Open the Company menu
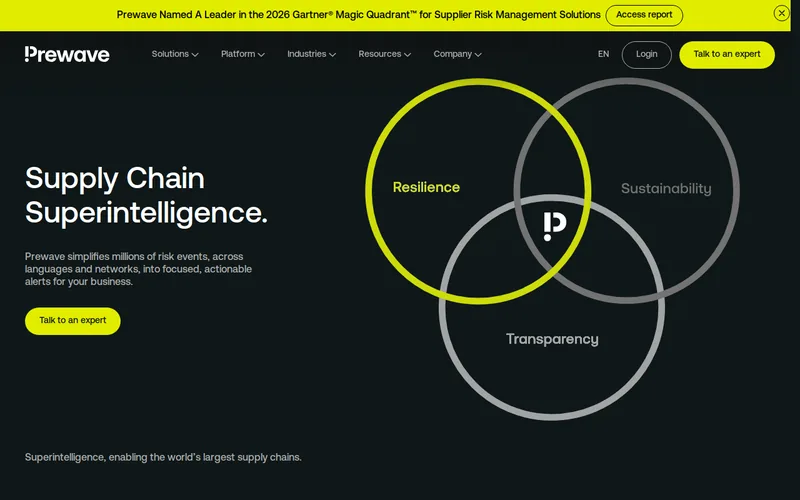The image size is (800, 500). (x=457, y=54)
